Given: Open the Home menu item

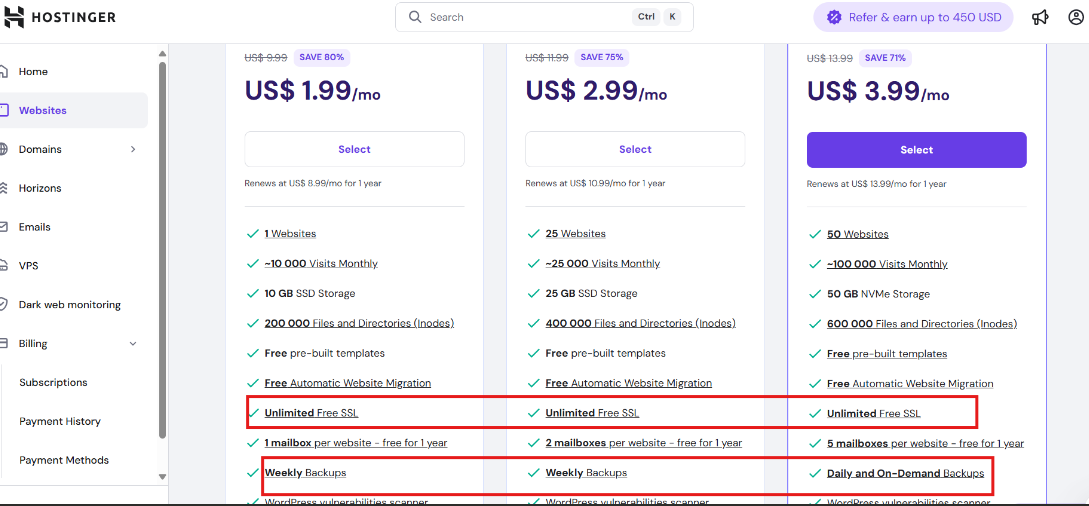Looking at the screenshot, I should pos(33,71).
